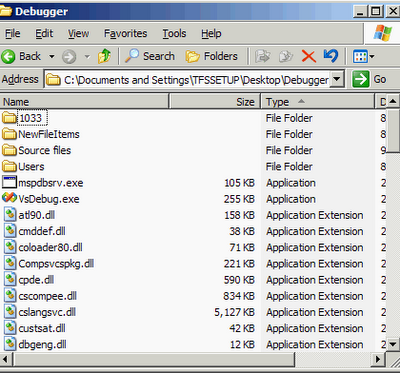
Task: Sort by the Size column header
Action: coord(215,101)
